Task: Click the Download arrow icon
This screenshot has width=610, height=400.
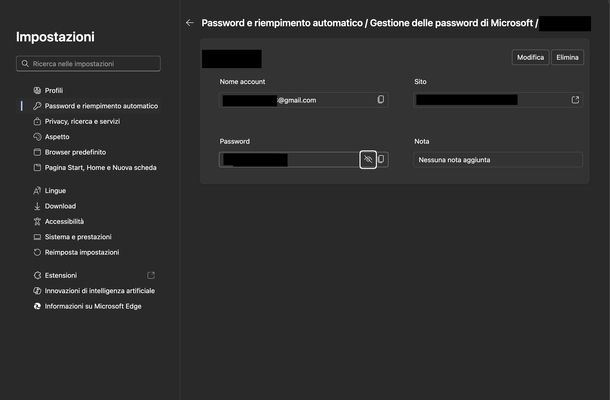Action: (x=37, y=206)
